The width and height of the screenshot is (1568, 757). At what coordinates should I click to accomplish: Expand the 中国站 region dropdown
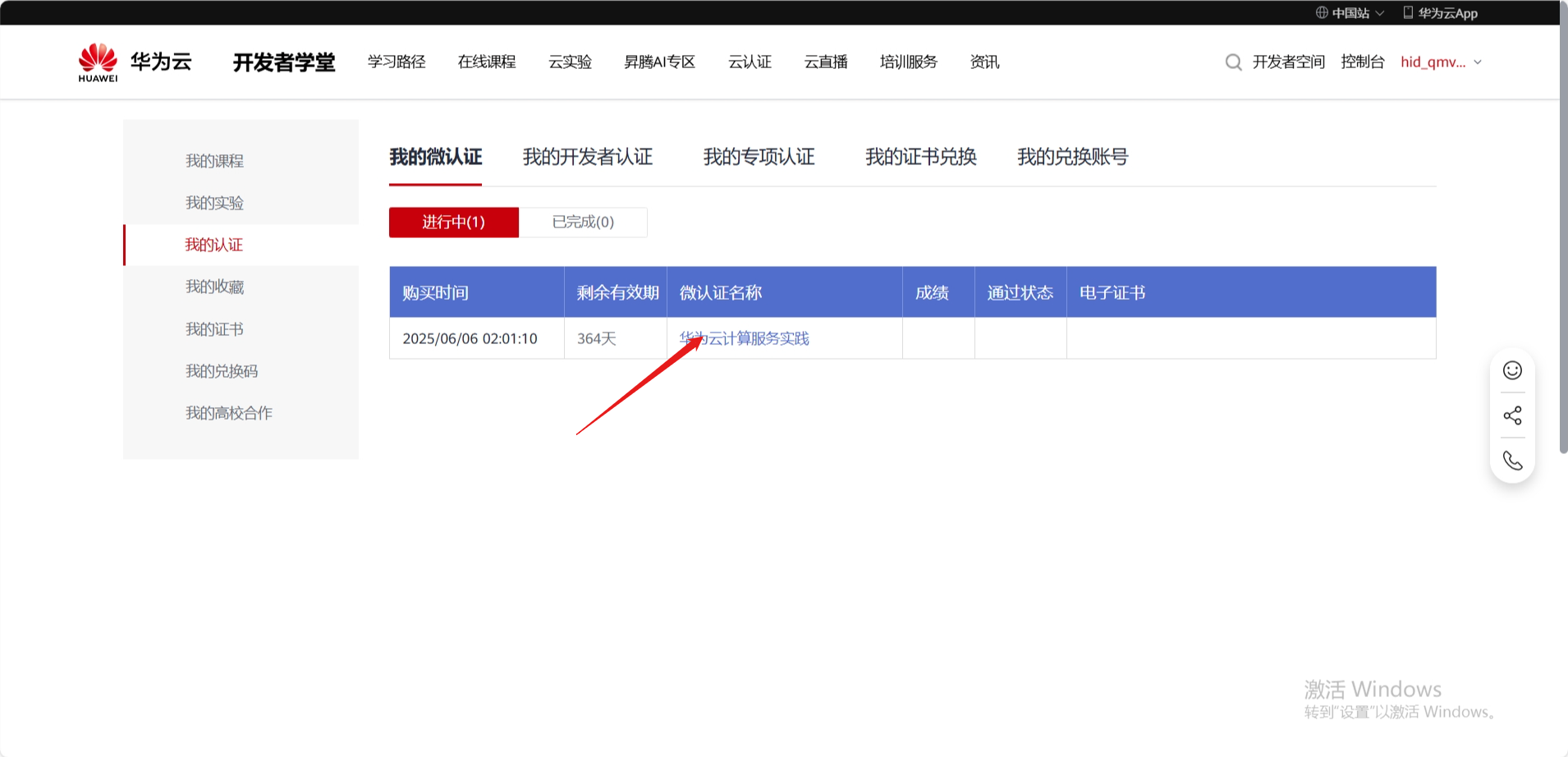pyautogui.click(x=1380, y=13)
